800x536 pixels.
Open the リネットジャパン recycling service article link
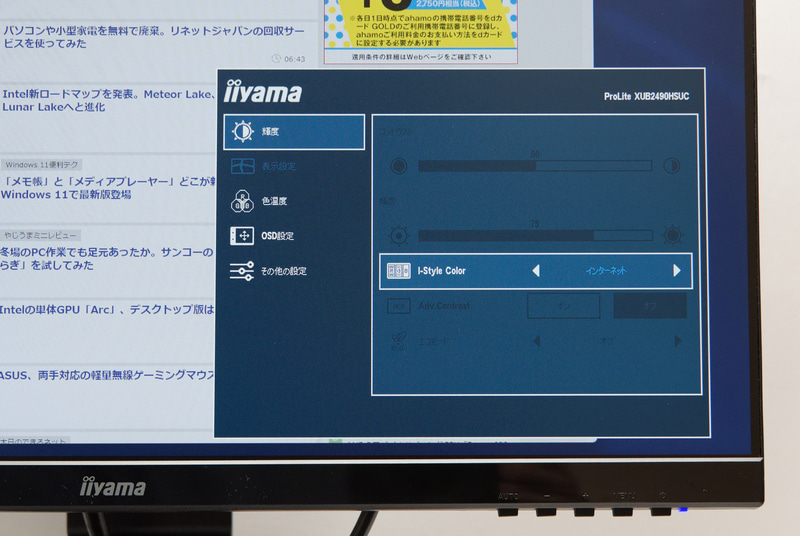point(153,37)
